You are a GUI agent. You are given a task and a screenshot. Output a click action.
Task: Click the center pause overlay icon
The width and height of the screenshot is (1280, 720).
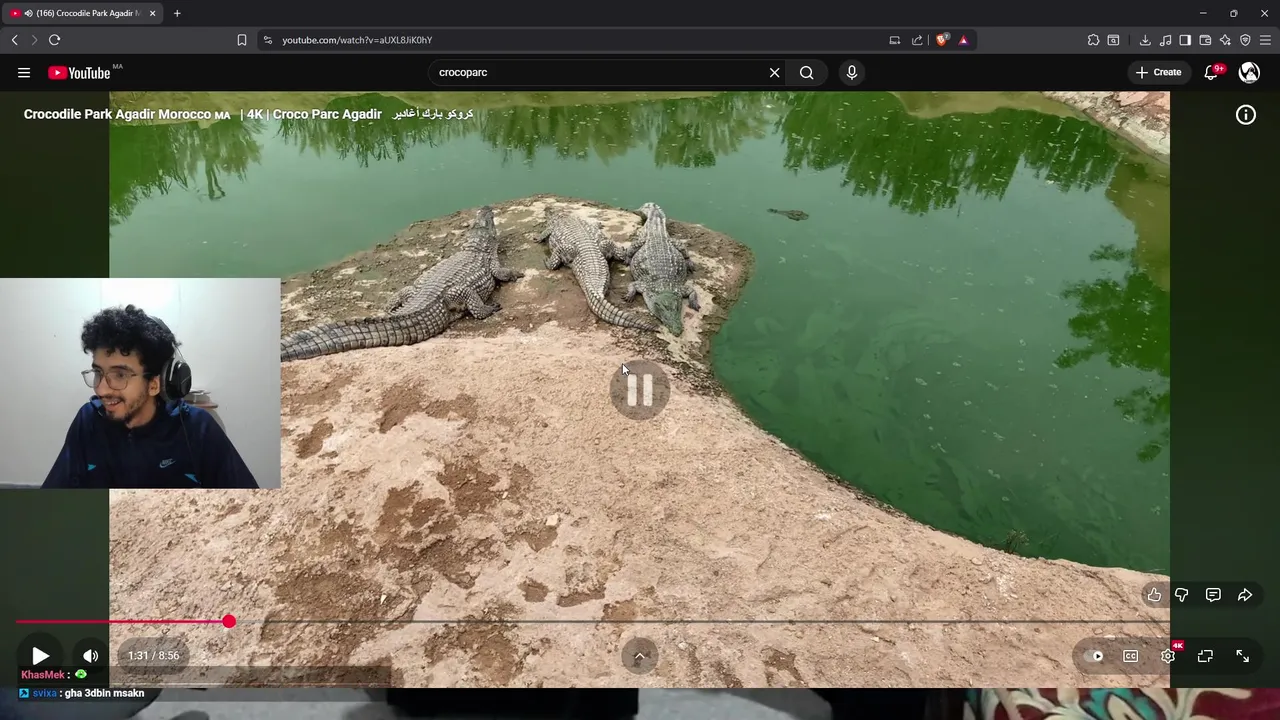(640, 389)
